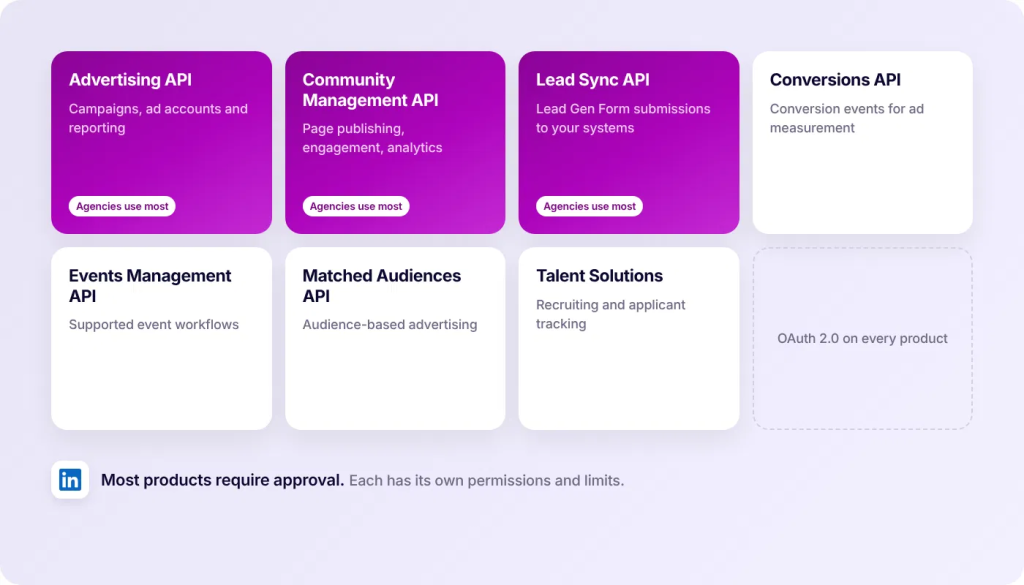Click the LinkedIn logo icon

(x=70, y=480)
